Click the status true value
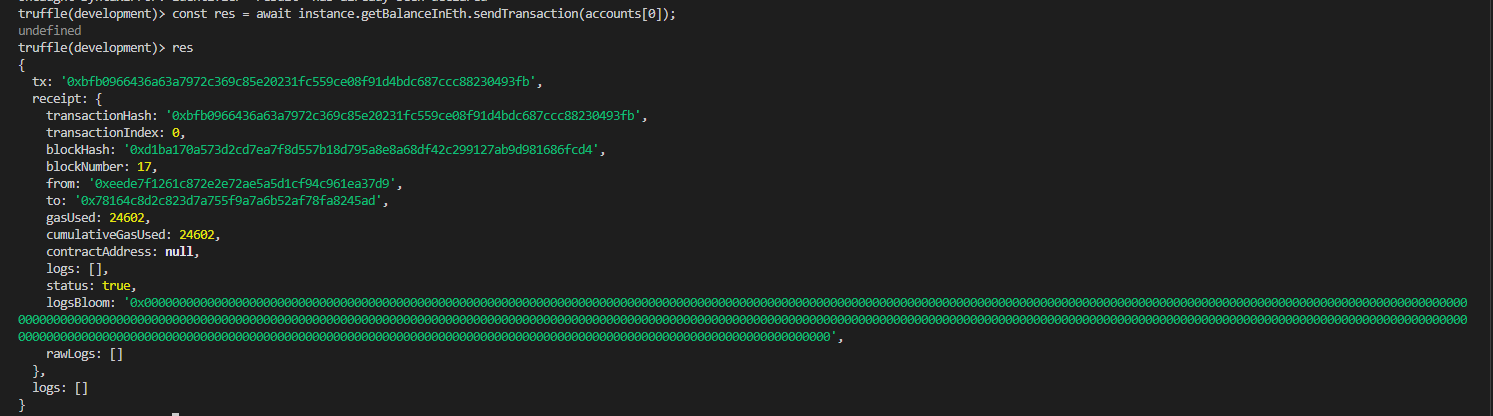This screenshot has height=416, width=1493. pyautogui.click(x=116, y=286)
